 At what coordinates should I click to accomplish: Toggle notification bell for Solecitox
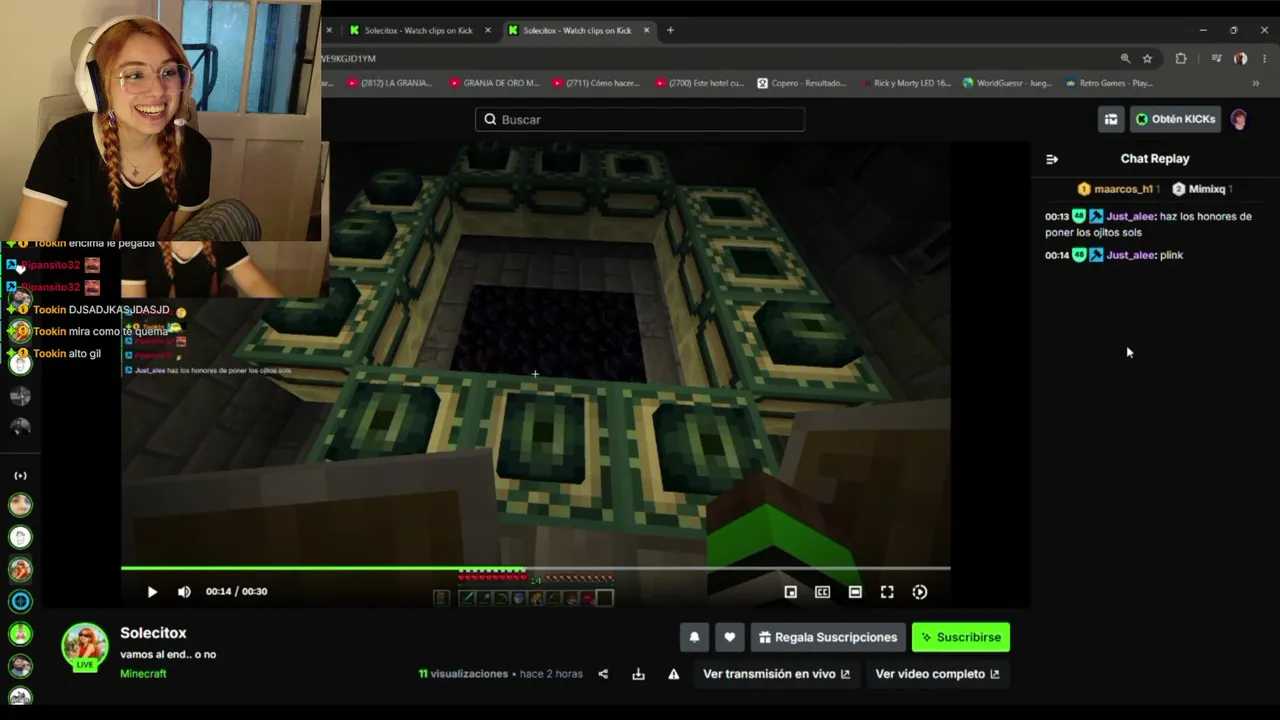point(694,637)
